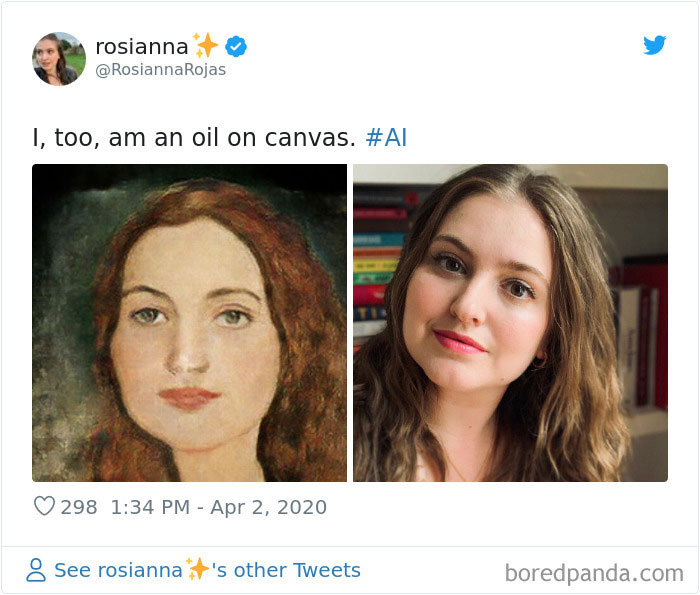Open the real selfie photo image
The width and height of the screenshot is (700, 595).
tap(510, 323)
